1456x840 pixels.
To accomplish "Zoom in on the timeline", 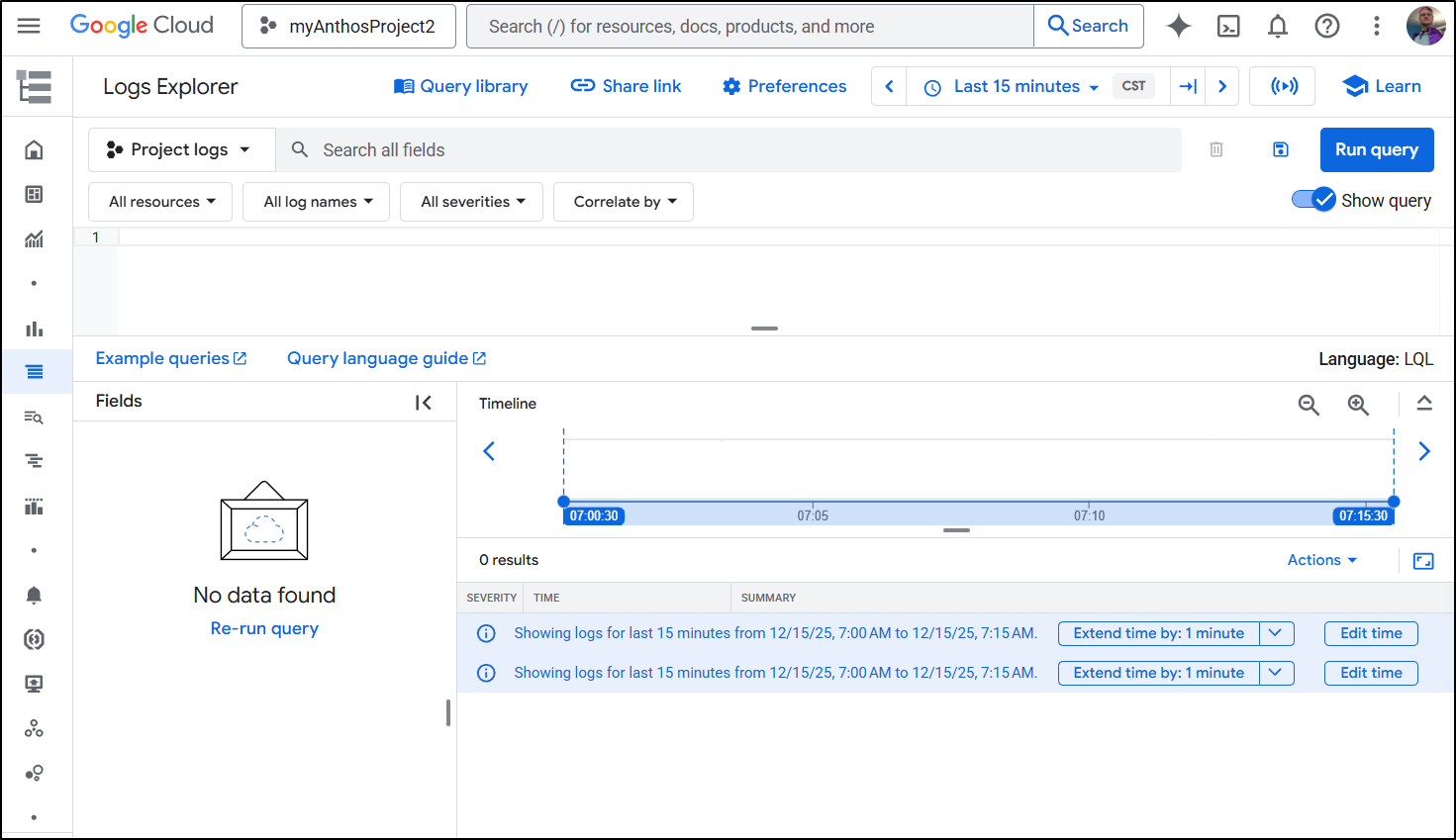I will 1358,404.
